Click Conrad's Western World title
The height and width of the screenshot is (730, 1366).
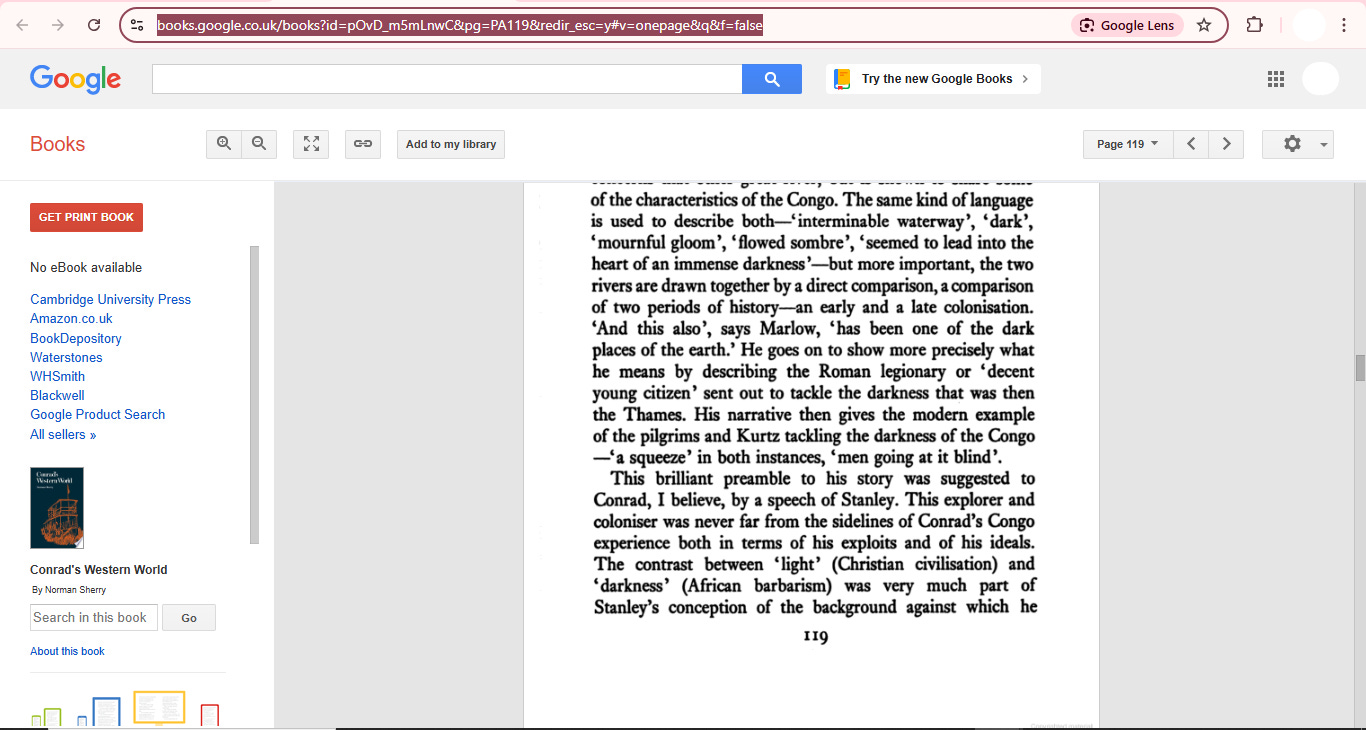pyautogui.click(x=99, y=570)
